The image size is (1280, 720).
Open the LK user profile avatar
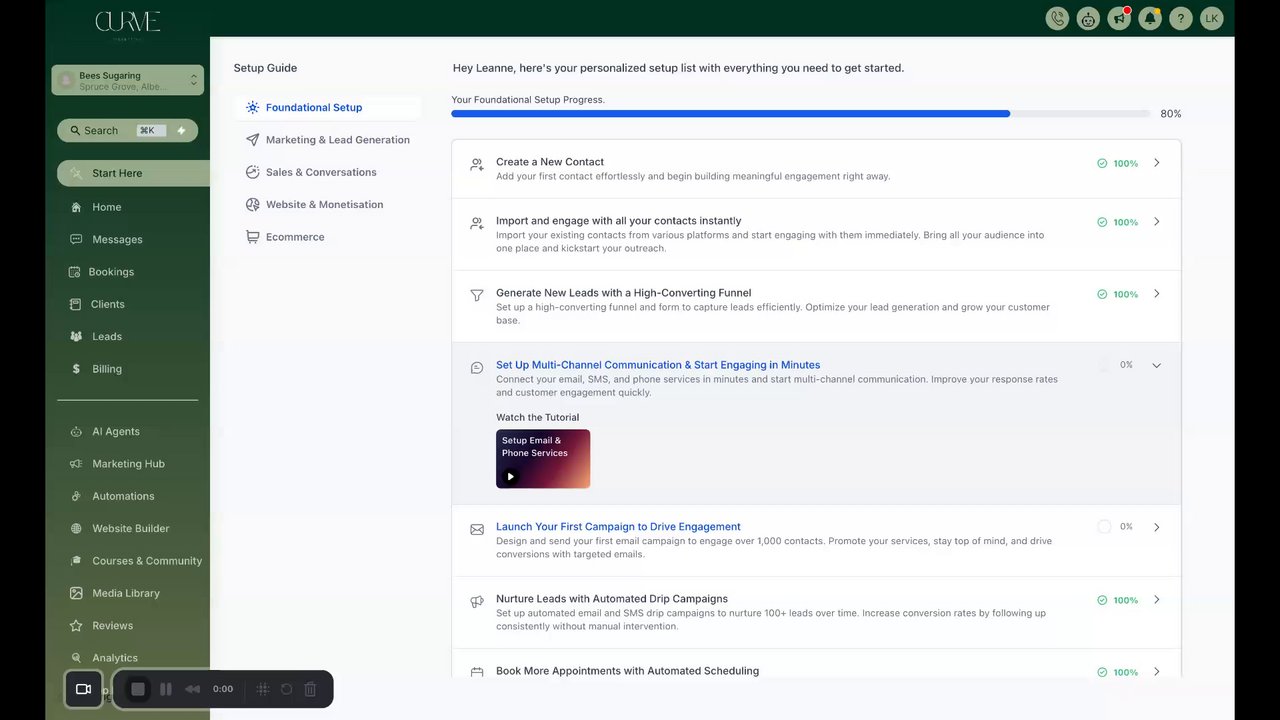tap(1211, 18)
